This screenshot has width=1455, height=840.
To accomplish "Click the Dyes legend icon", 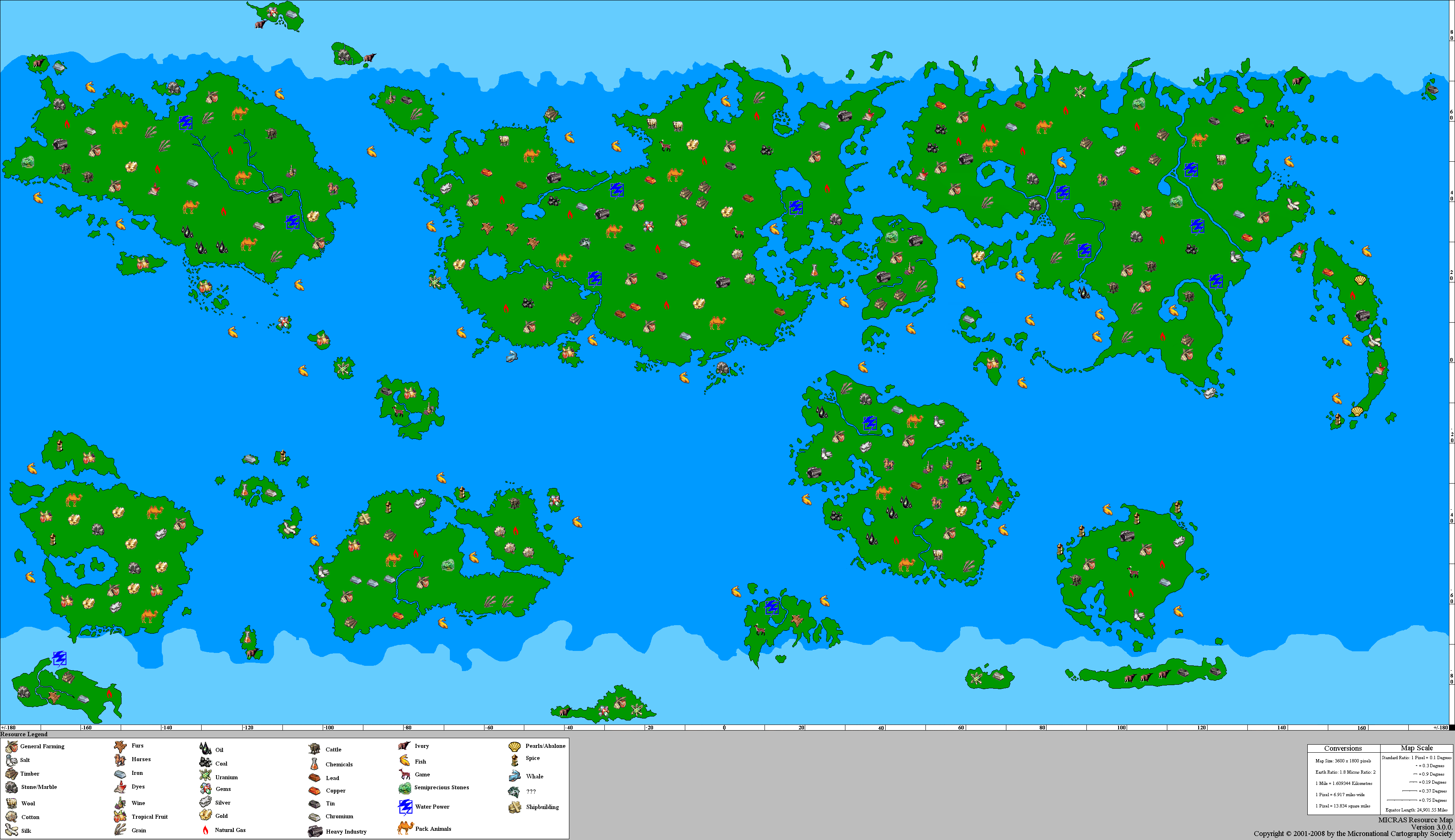I will tap(120, 787).
